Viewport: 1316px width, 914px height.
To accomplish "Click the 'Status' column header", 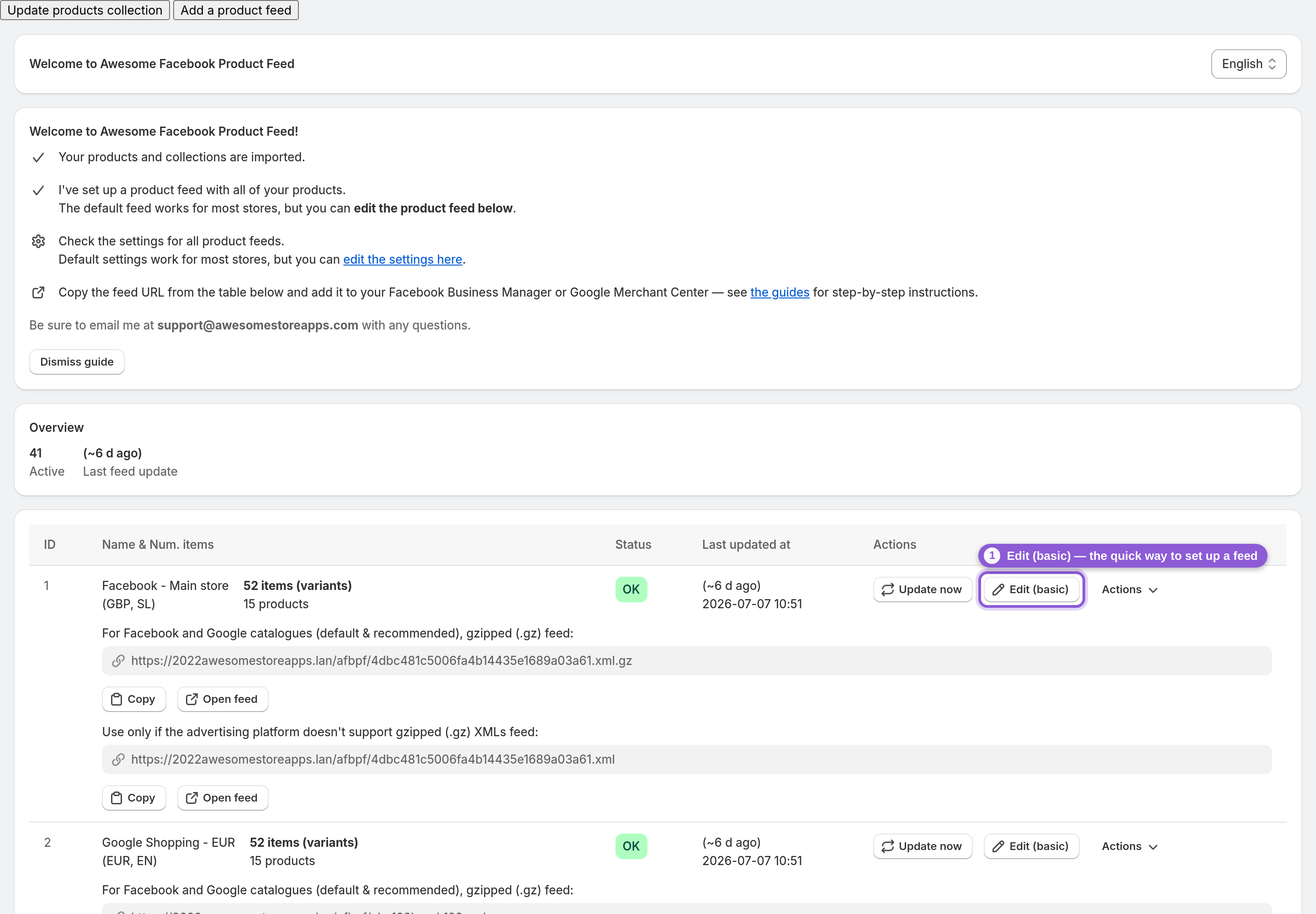I will (633, 545).
